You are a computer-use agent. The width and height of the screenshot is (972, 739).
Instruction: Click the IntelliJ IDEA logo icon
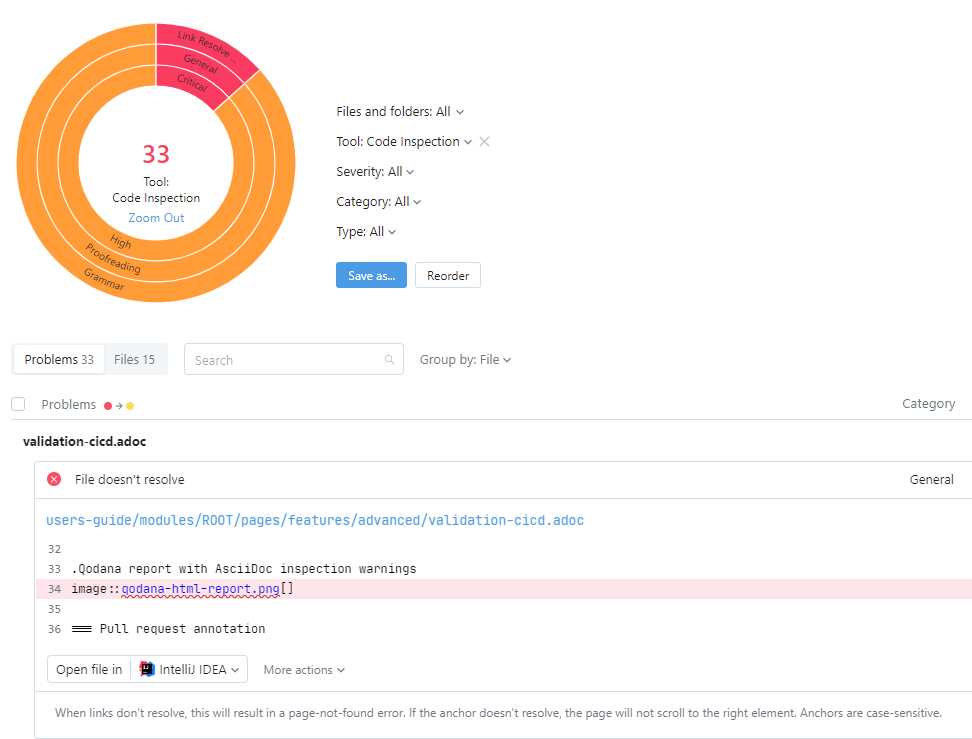(x=147, y=670)
